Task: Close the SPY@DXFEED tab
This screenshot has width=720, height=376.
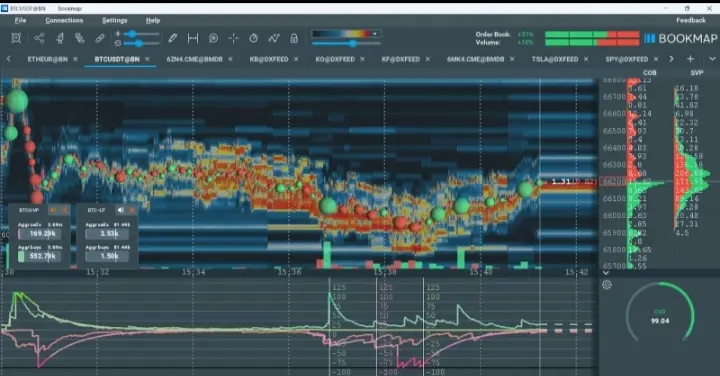Action: click(656, 59)
